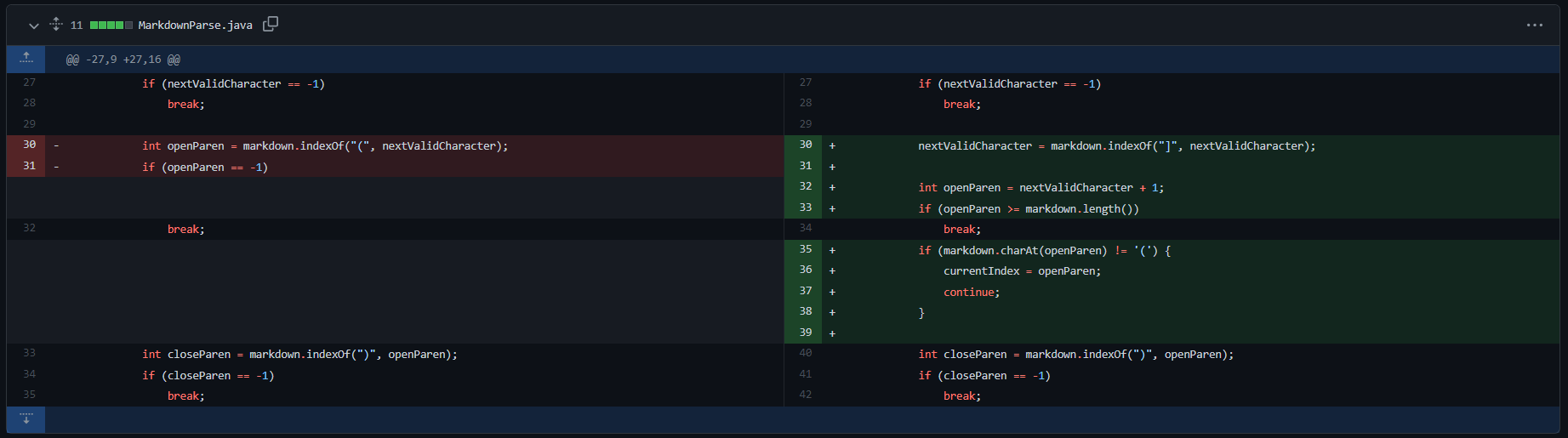
Task: Click added line number 35 on right
Action: (803, 250)
